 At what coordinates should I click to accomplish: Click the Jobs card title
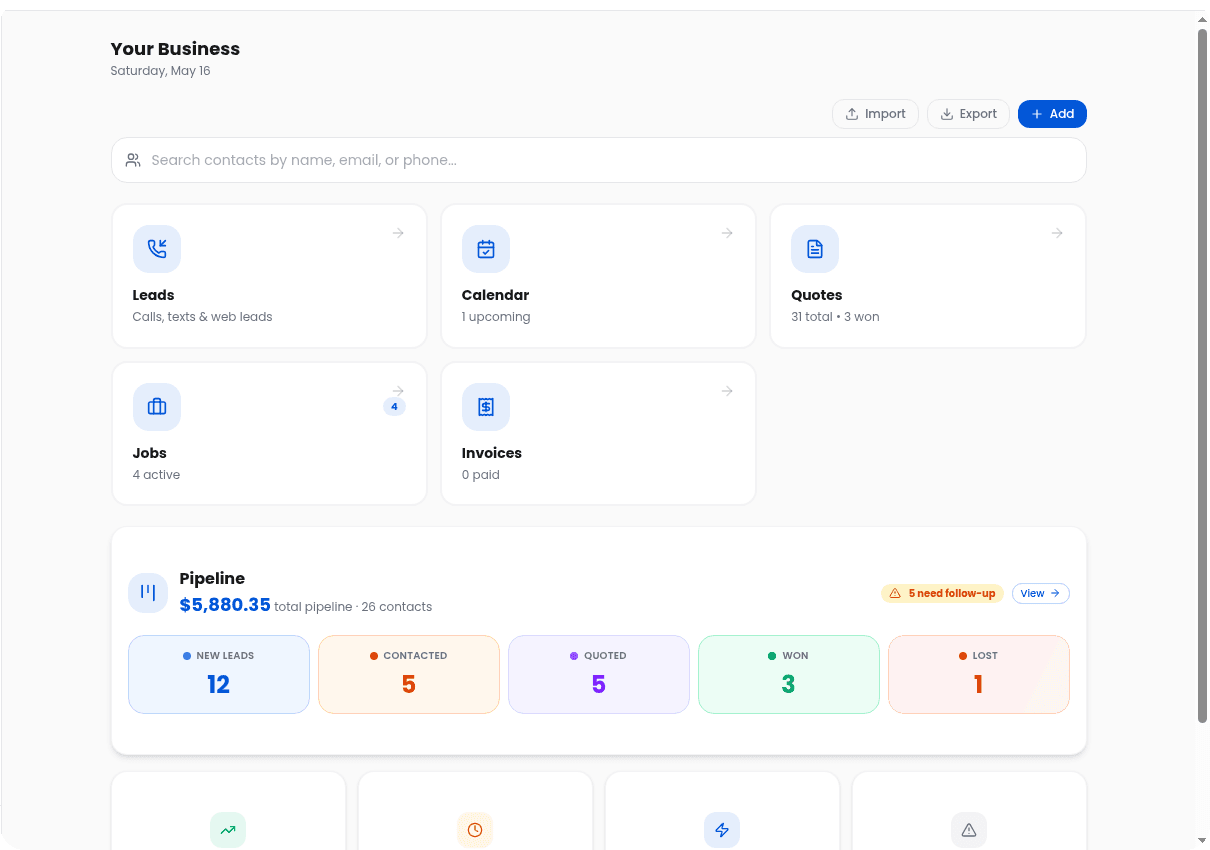[x=149, y=453]
